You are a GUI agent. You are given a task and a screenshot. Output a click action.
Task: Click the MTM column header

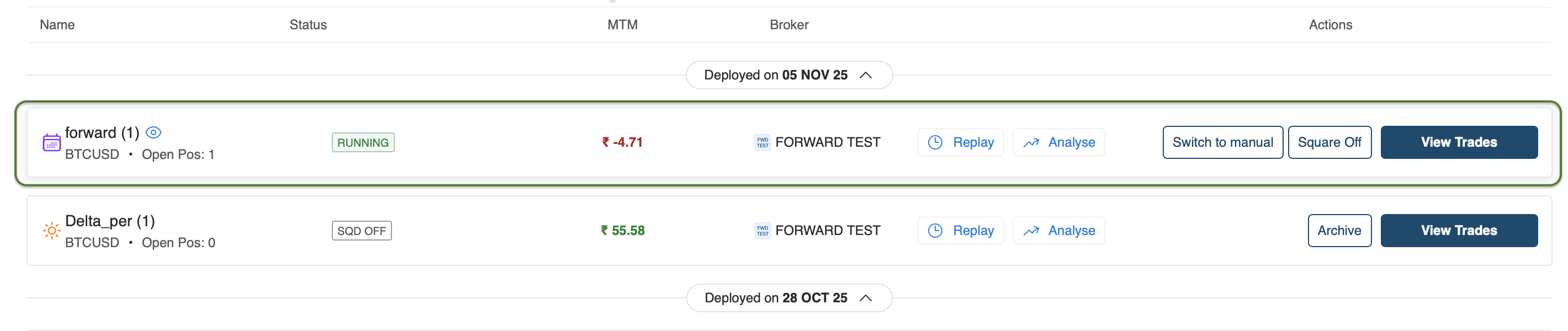(x=623, y=24)
